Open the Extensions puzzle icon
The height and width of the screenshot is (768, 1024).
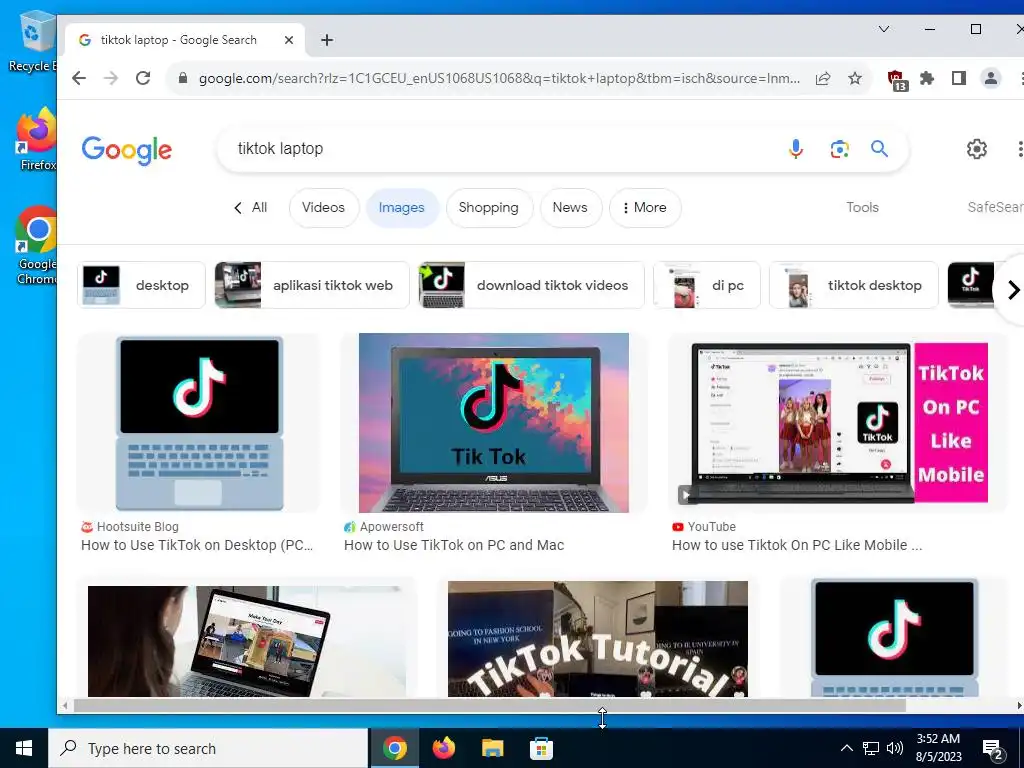[927, 78]
